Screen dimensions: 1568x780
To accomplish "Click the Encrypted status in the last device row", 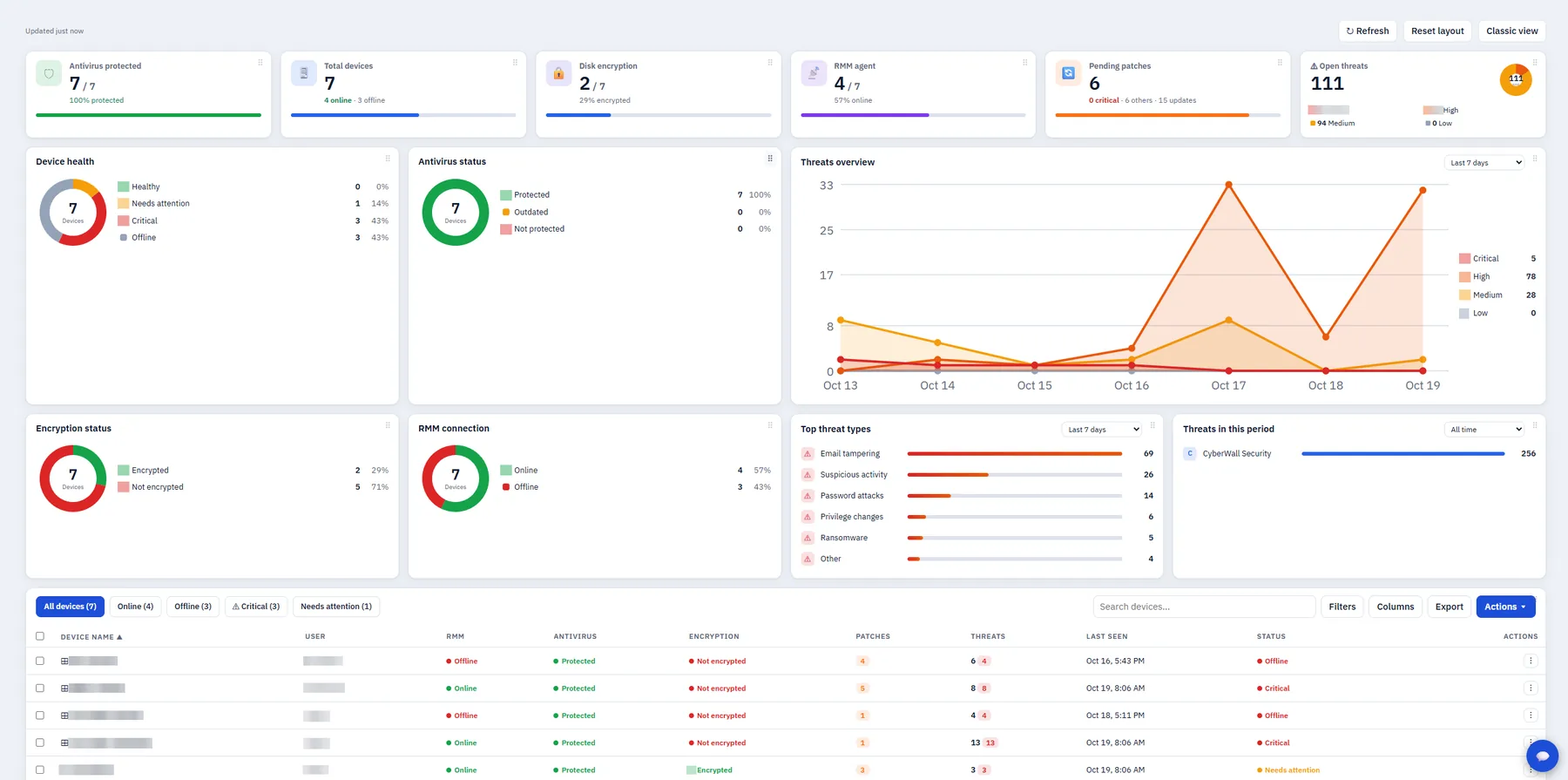I will point(710,770).
